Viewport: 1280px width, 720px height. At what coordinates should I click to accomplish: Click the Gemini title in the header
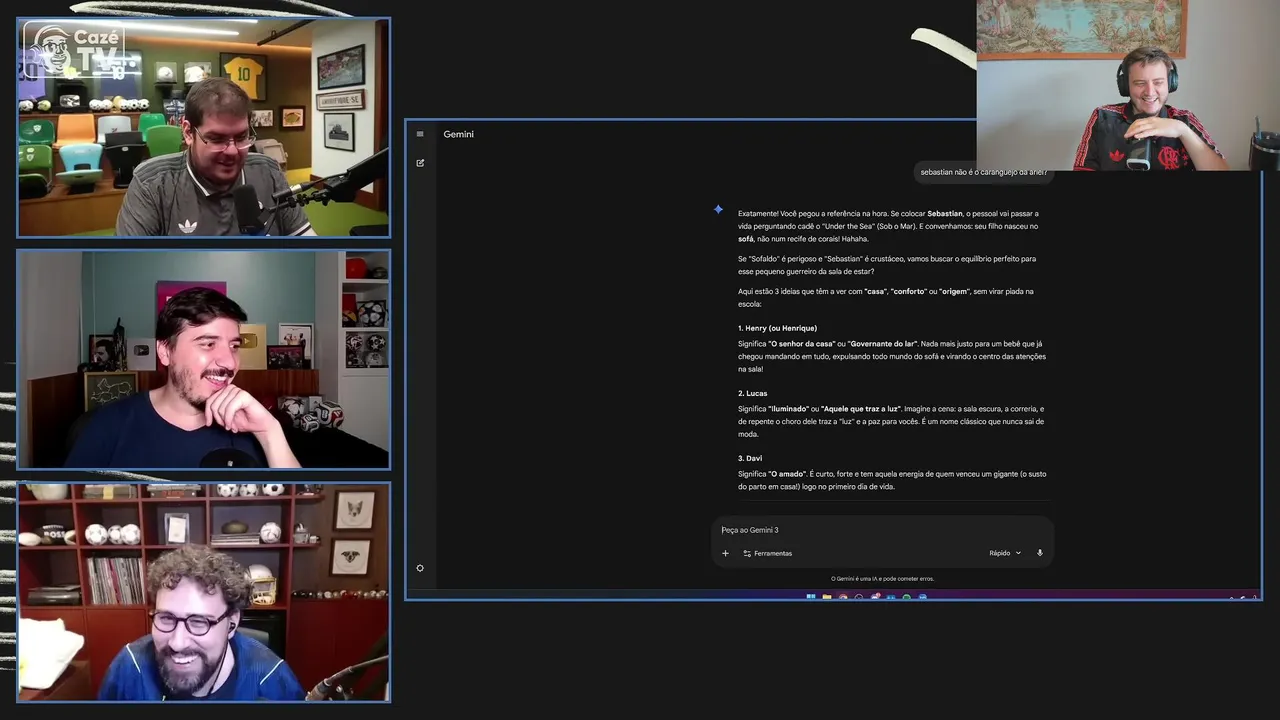click(x=459, y=134)
